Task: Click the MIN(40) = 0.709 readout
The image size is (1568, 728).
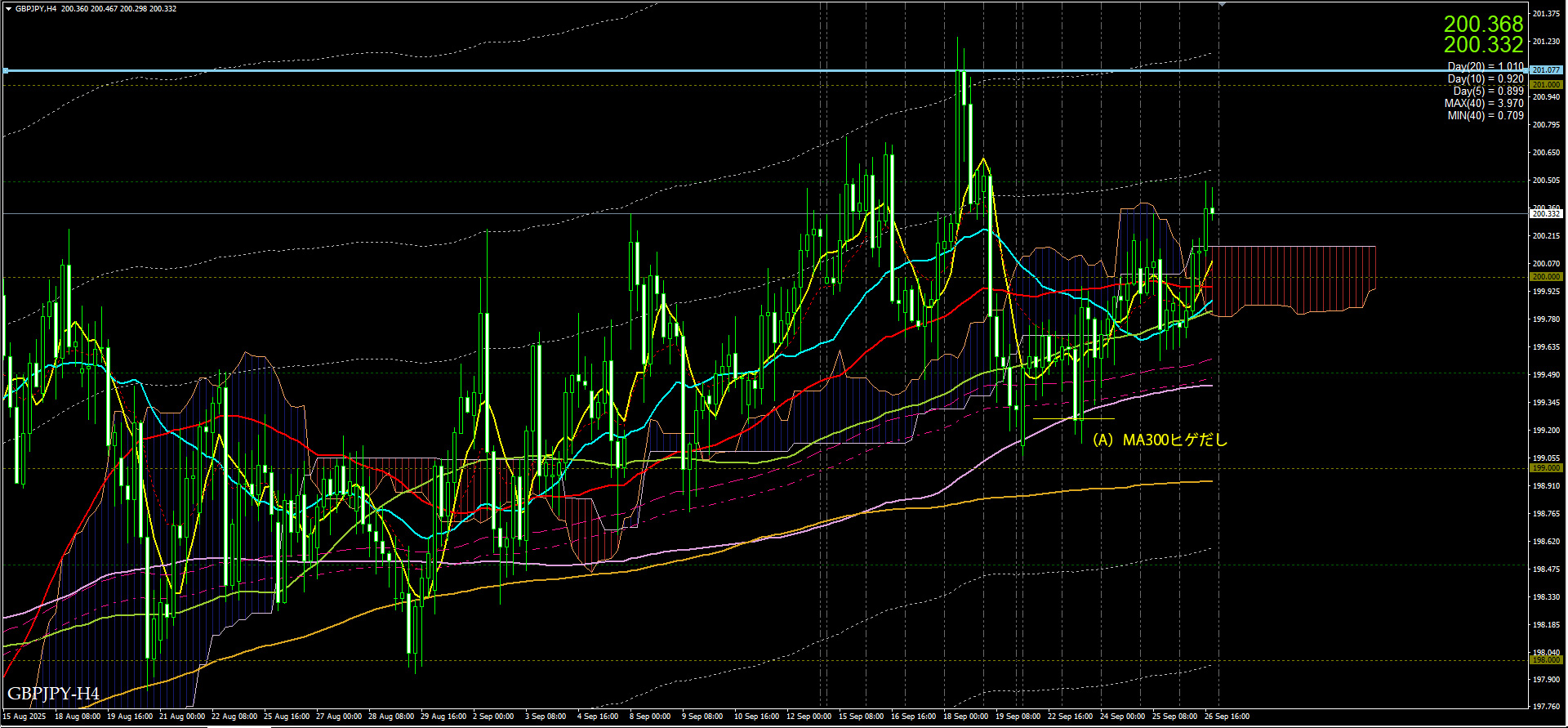Action: (x=1486, y=115)
